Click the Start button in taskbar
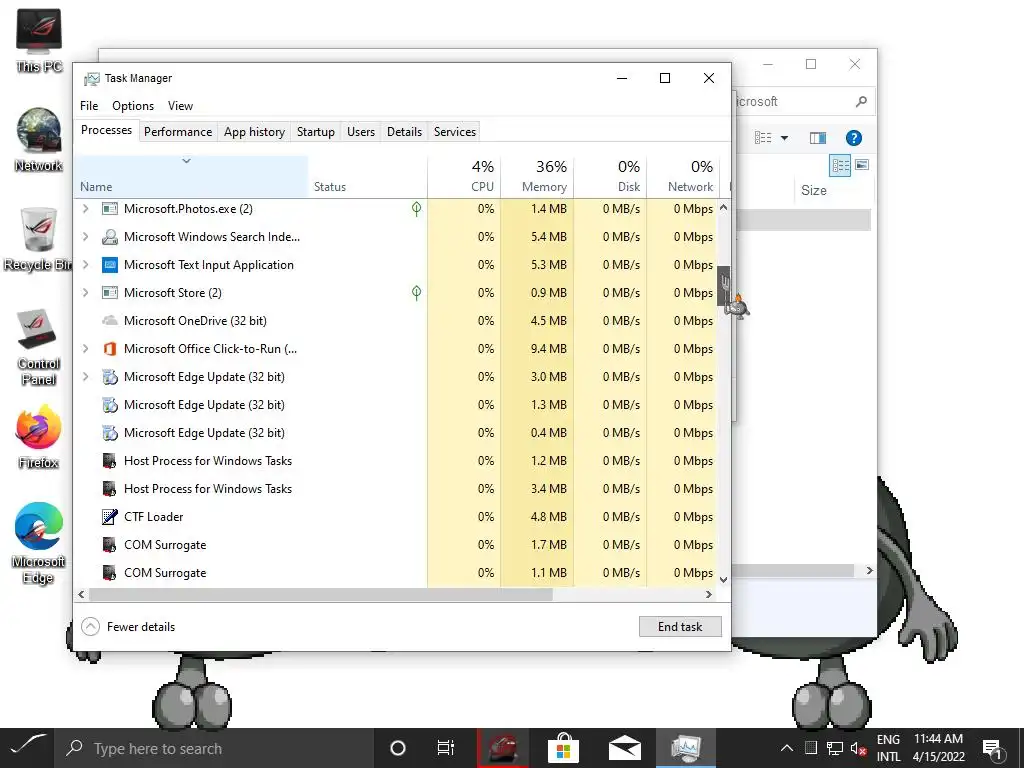This screenshot has height=768, width=1024. click(x=27, y=748)
